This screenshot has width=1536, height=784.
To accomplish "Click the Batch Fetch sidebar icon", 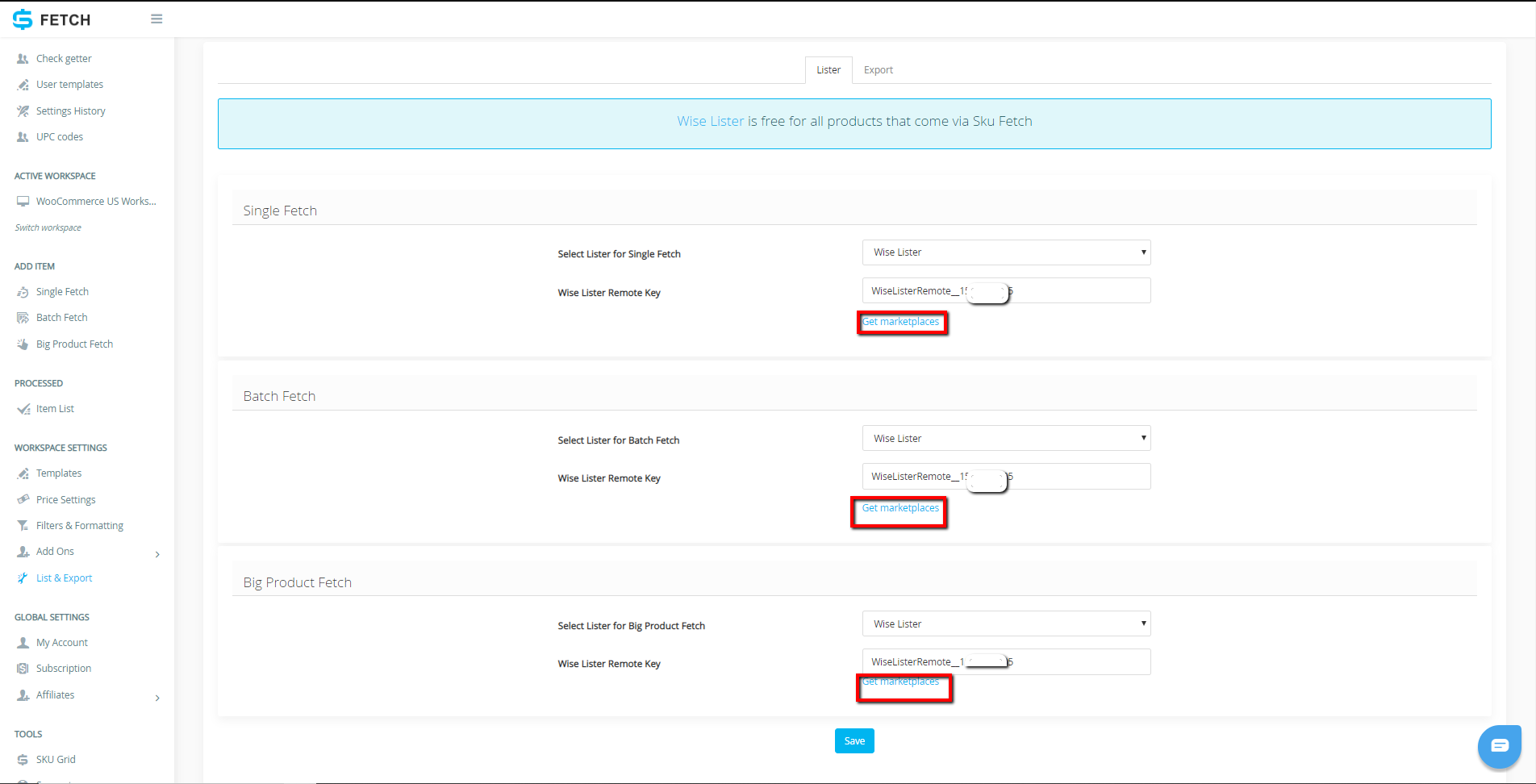I will pyautogui.click(x=23, y=318).
